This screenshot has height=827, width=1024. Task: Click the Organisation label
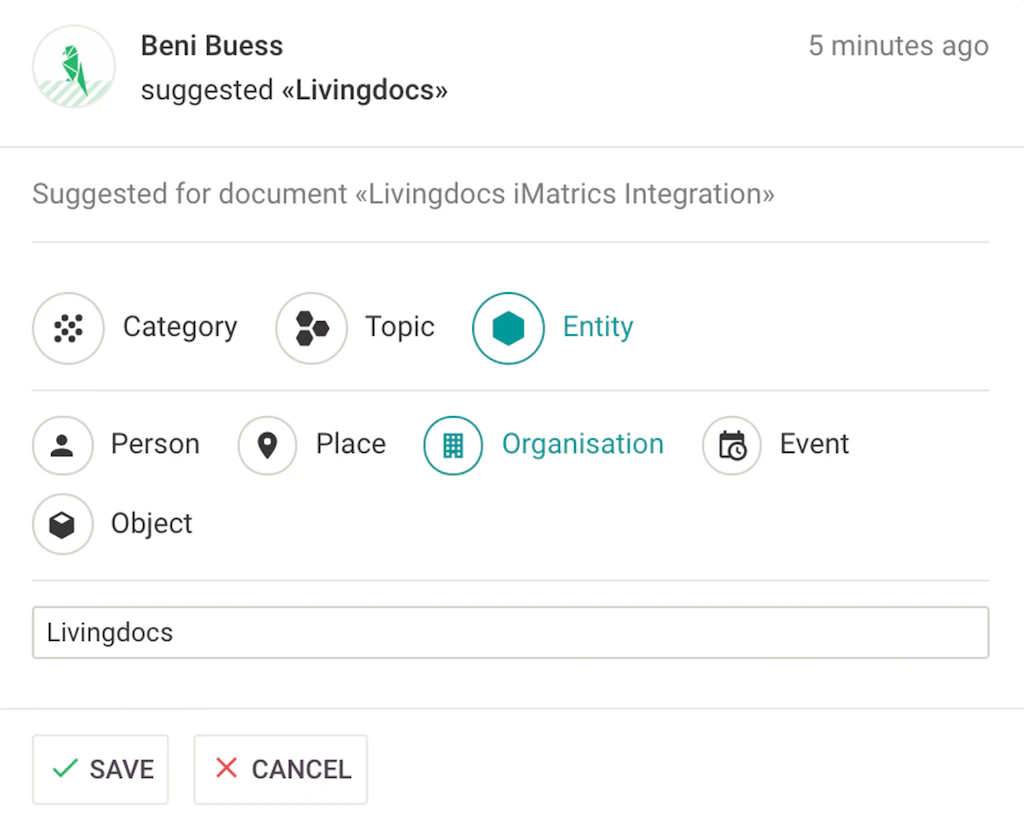[x=583, y=444]
